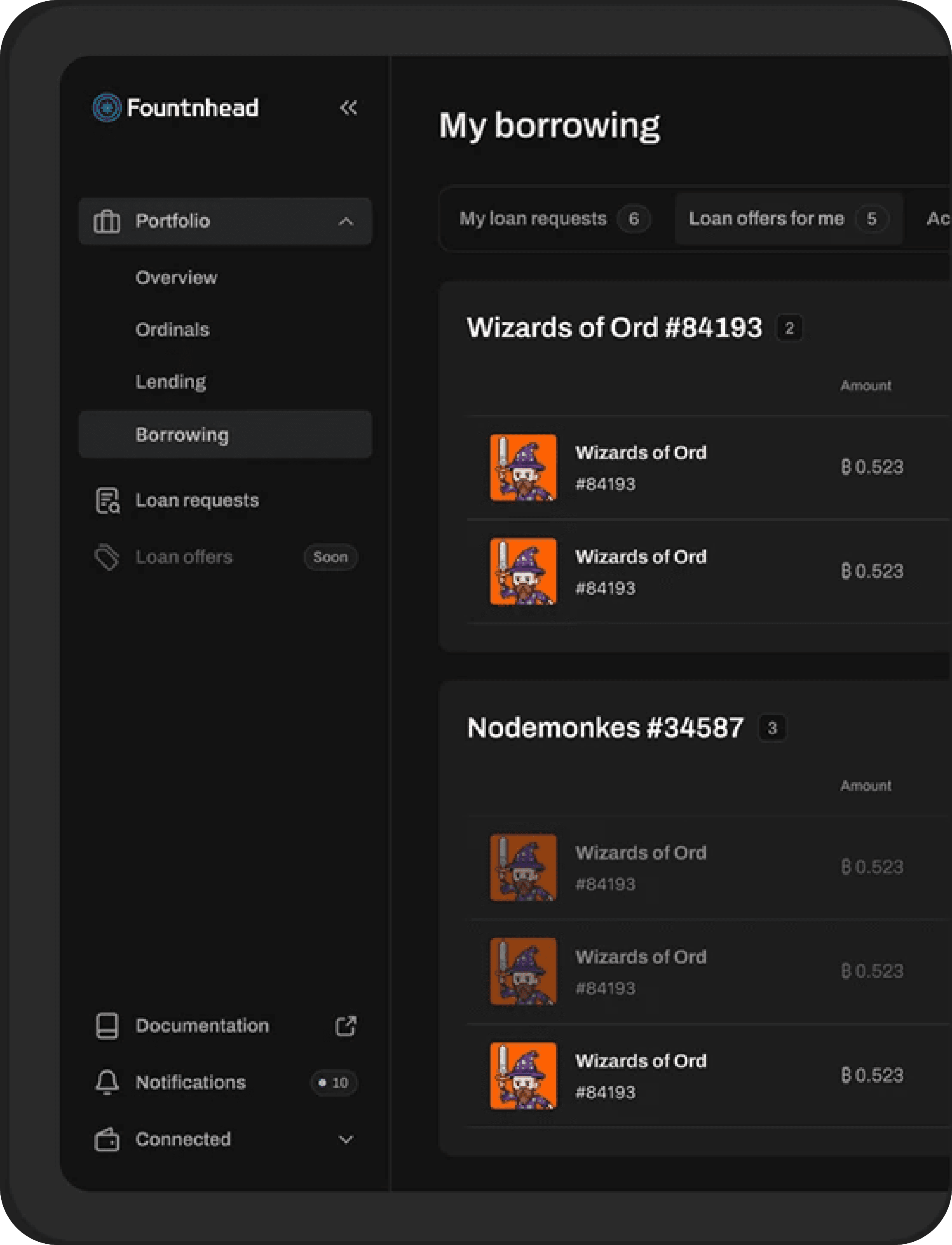
Task: Open Documentation external link icon
Action: tap(346, 1026)
